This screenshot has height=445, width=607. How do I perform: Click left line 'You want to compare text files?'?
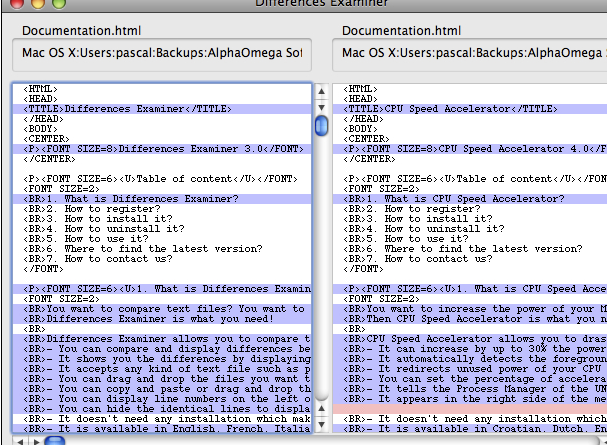click(x=162, y=309)
